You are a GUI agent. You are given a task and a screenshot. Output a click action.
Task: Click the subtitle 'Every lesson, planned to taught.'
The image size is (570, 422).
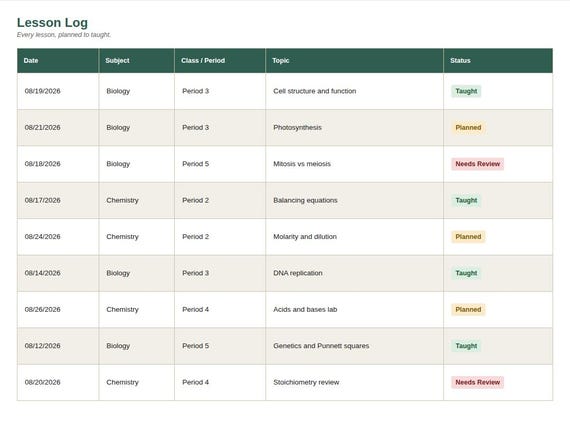click(x=64, y=35)
